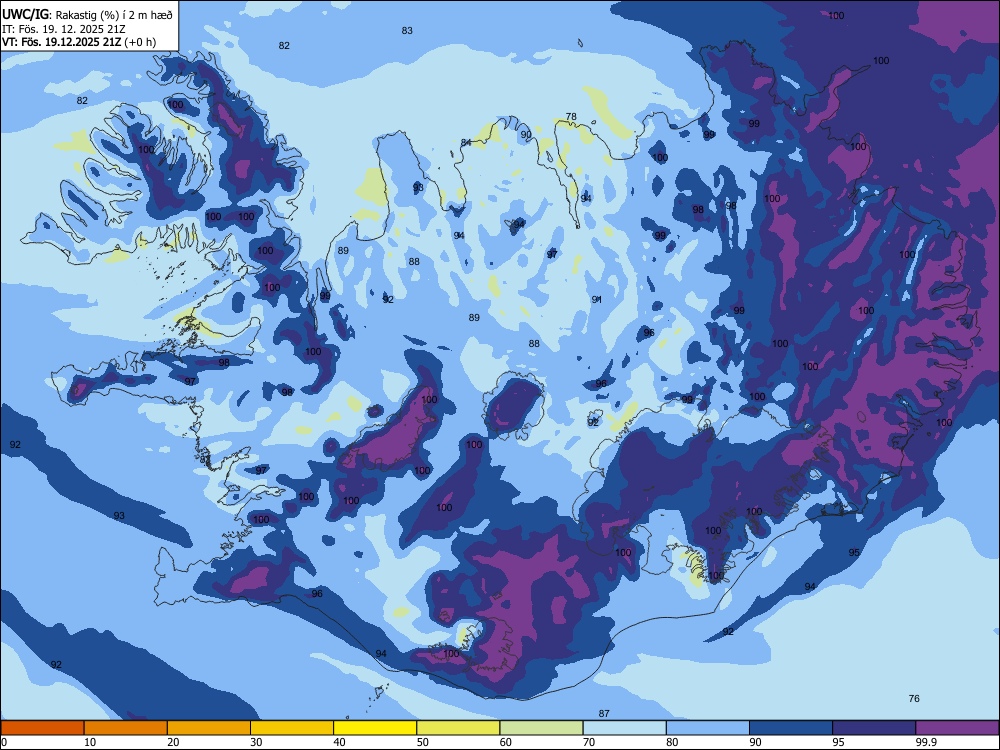Click the '84' humidity value on the map
The width and height of the screenshot is (1000, 750).
(x=466, y=142)
